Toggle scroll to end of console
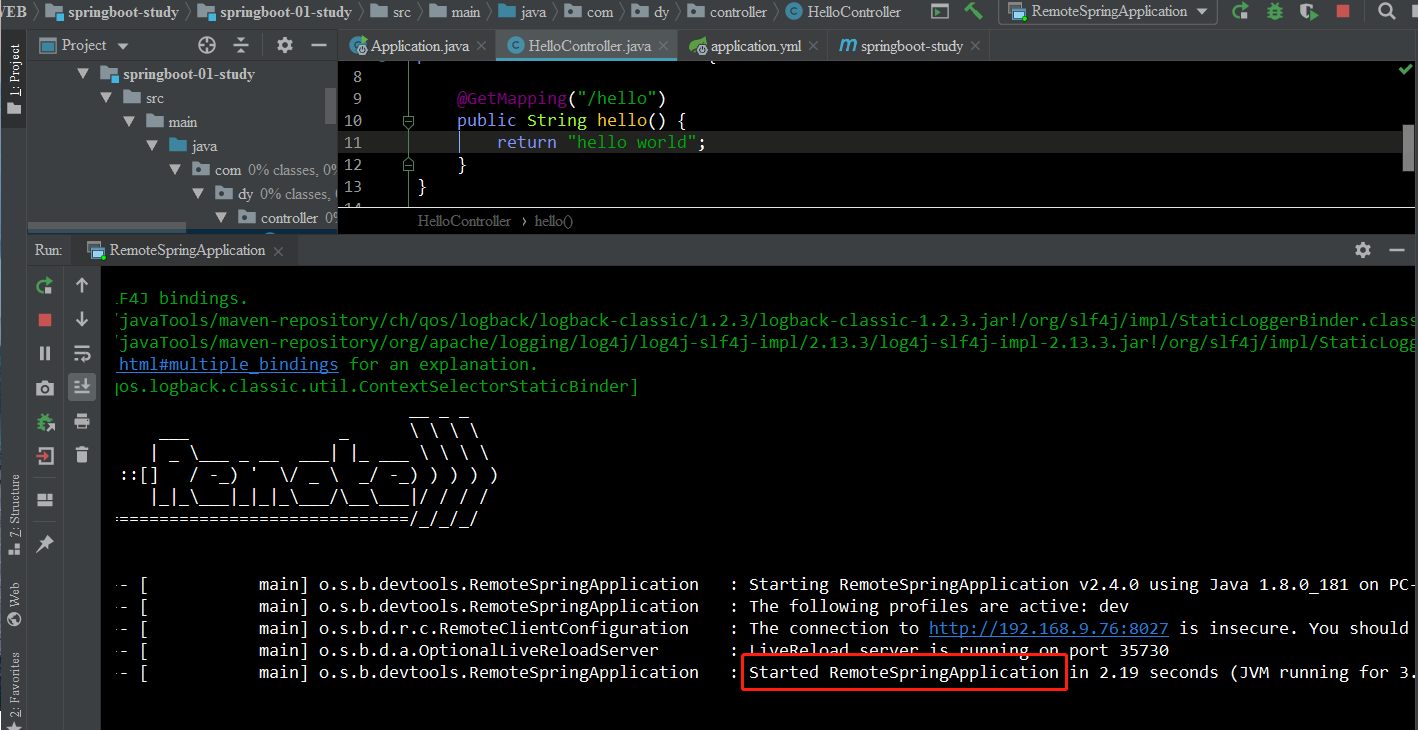Screen dimensions: 1418x730 tap(82, 387)
